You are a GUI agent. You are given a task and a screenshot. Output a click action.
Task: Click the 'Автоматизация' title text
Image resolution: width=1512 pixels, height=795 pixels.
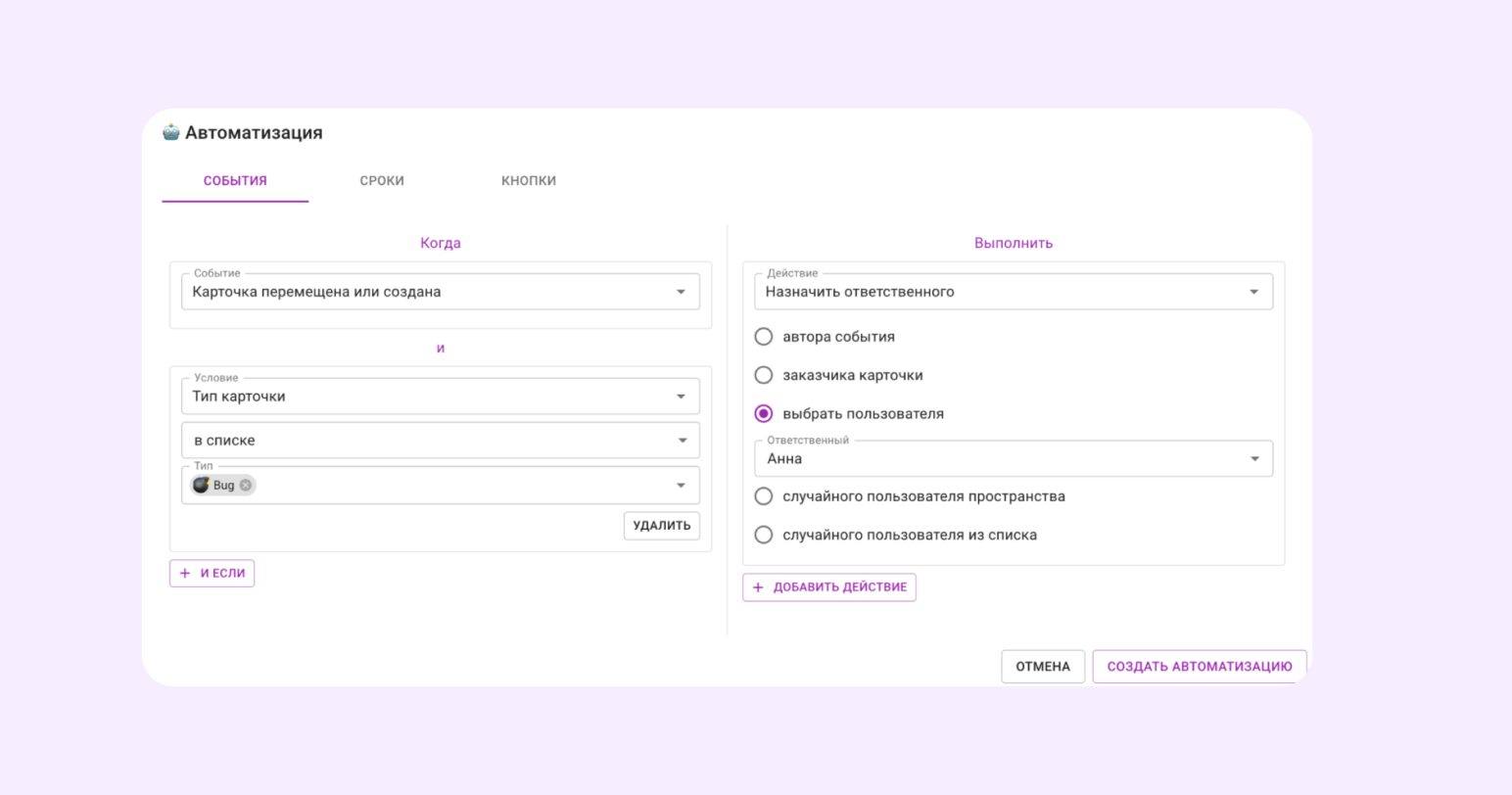point(254,133)
